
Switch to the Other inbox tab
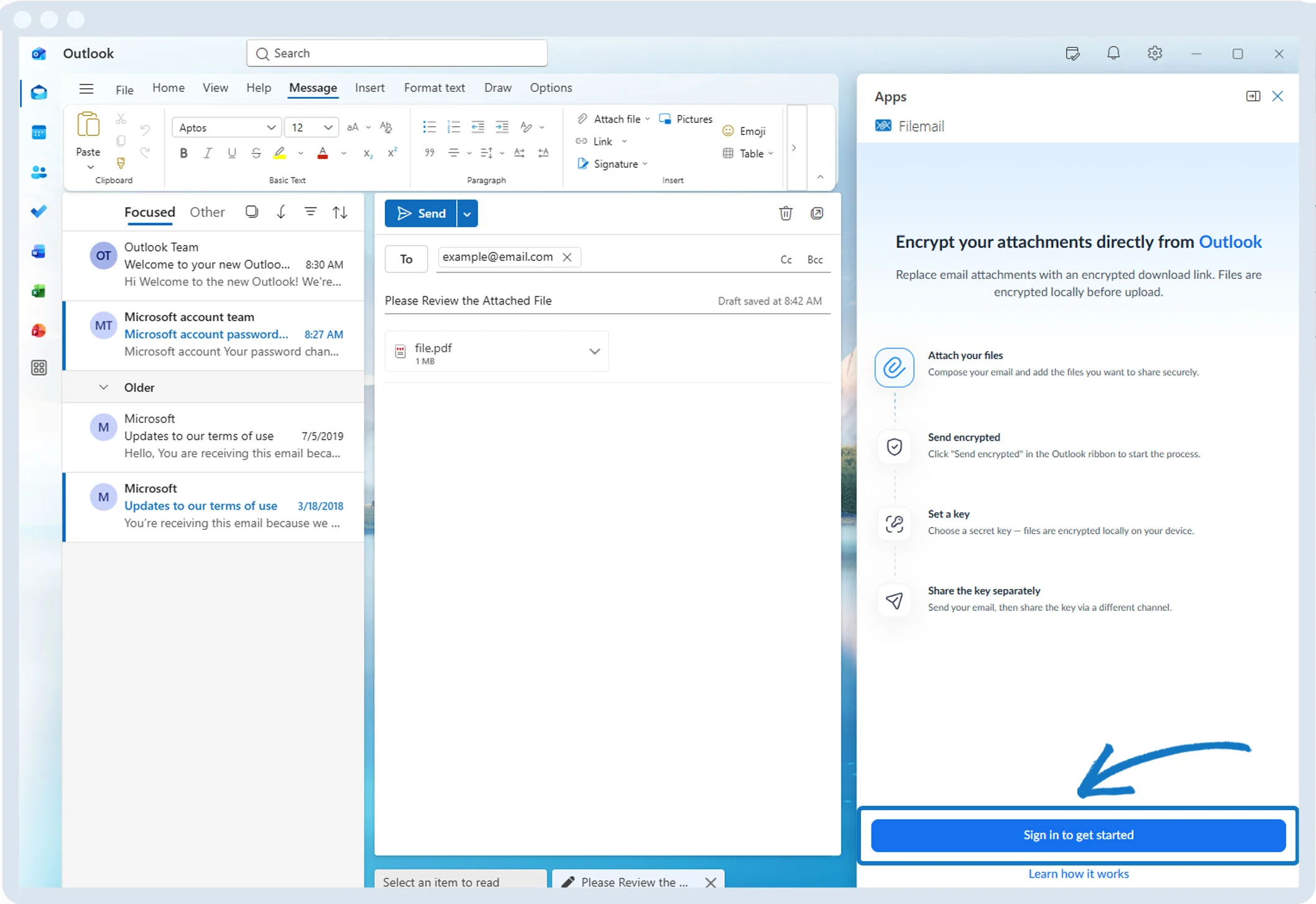pyautogui.click(x=207, y=212)
